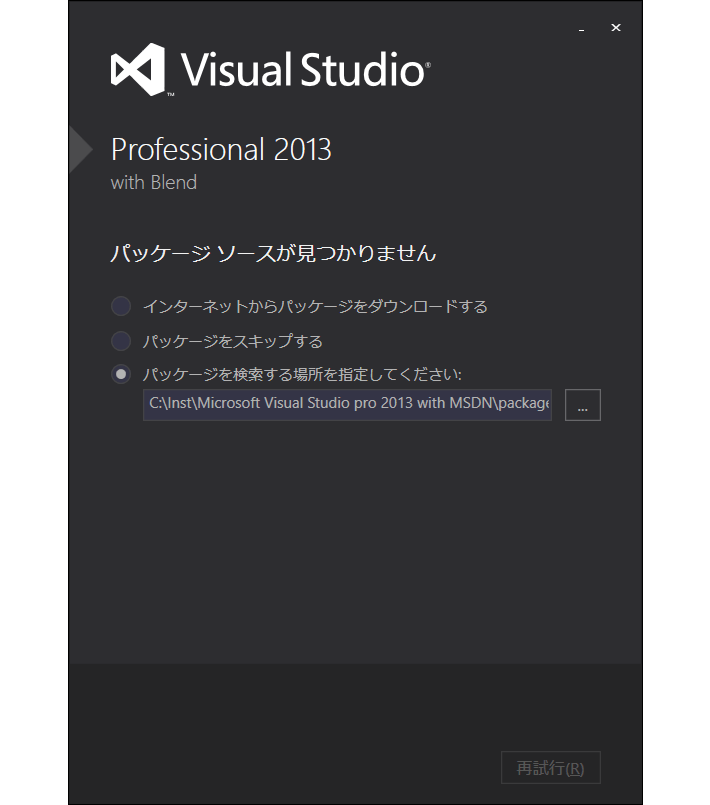Screen dimensions: 710x805
Task: Choose specify package search location option
Action: point(121,374)
